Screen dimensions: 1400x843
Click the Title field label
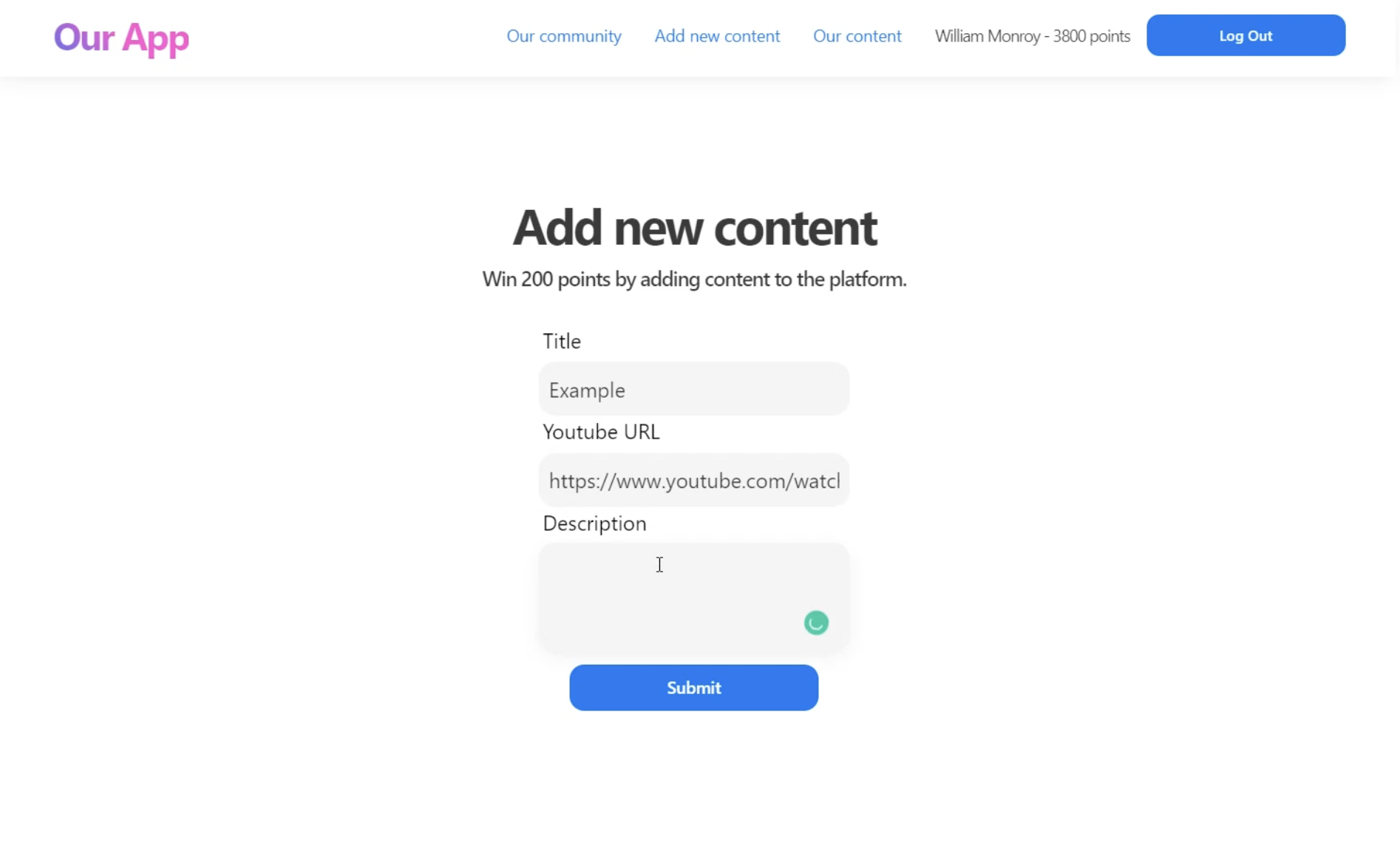pyautogui.click(x=562, y=341)
